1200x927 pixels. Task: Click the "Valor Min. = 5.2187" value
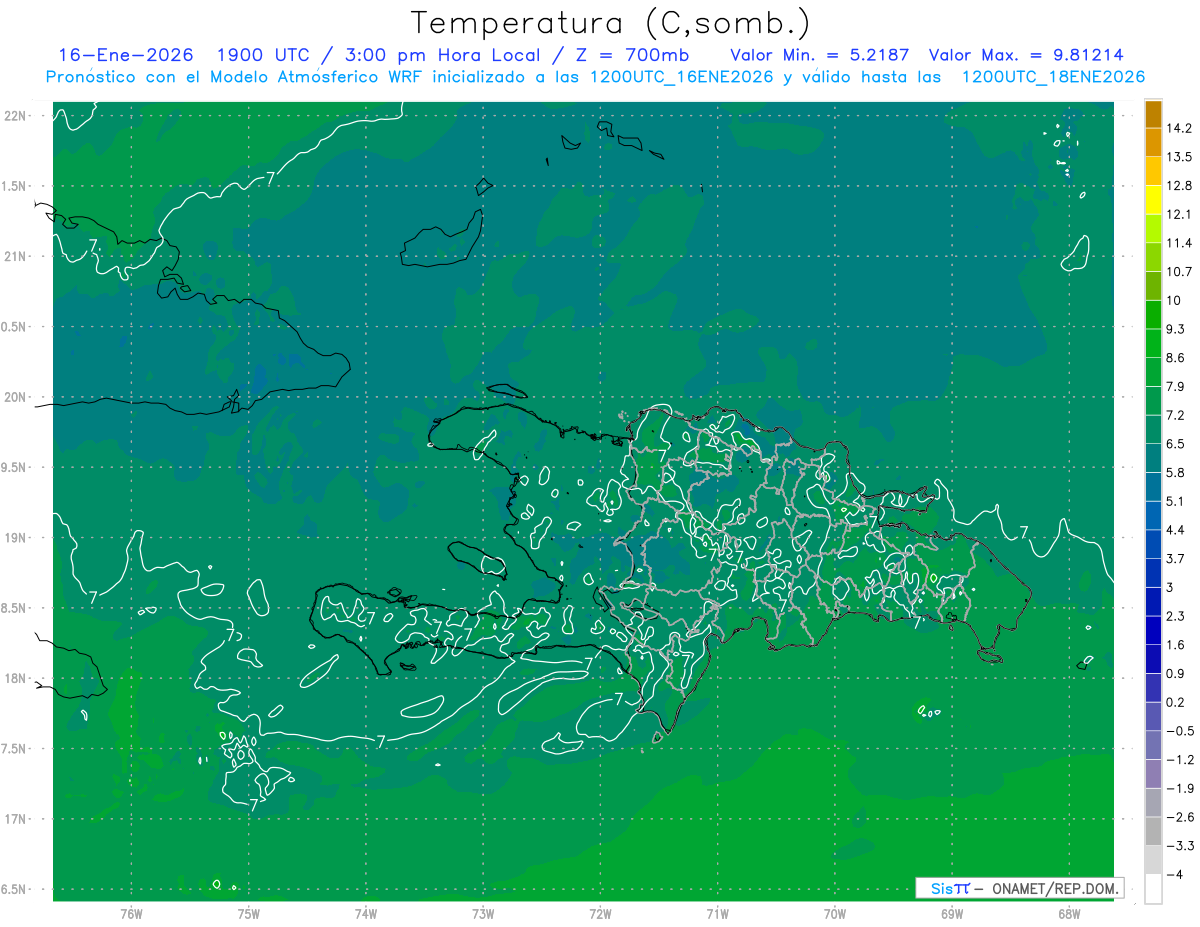[x=820, y=55]
